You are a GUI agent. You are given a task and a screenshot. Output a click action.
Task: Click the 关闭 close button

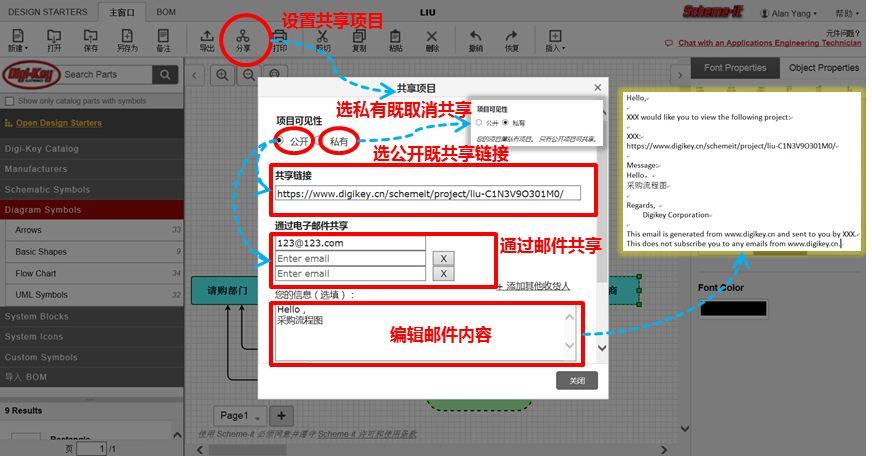point(577,380)
